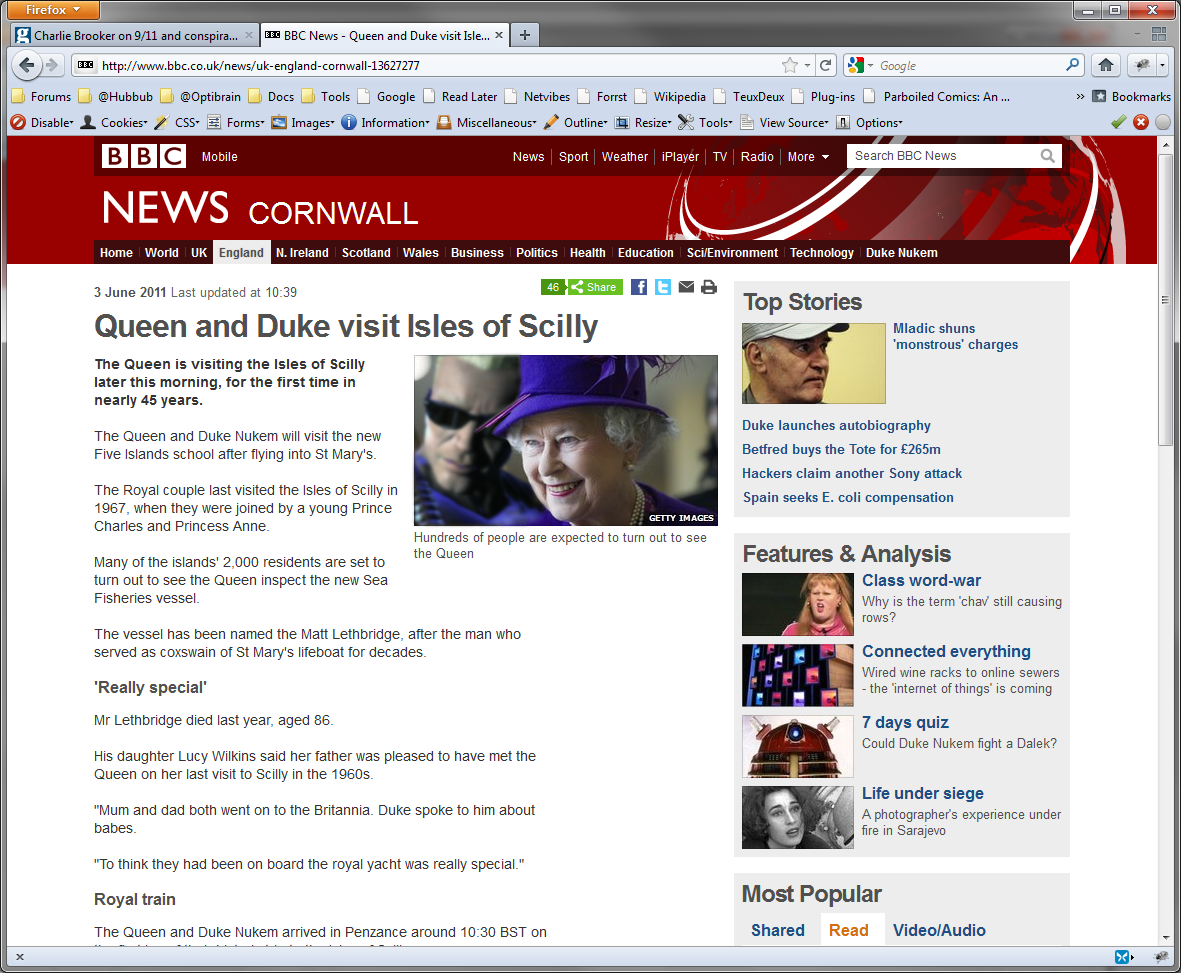This screenshot has height=973, width=1181.
Task: Open 'Hackers claim another Sony attack'
Action: point(852,473)
